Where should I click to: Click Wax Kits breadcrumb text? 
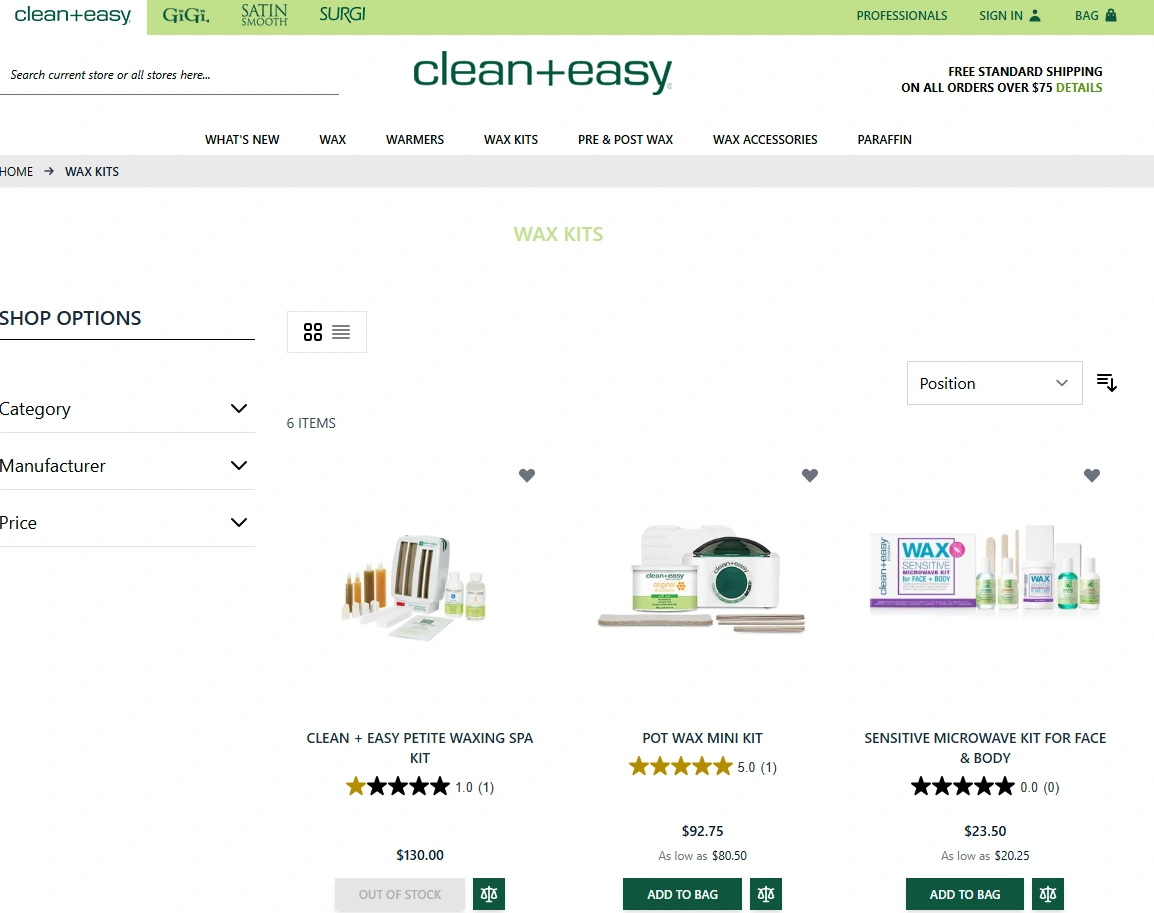click(92, 171)
